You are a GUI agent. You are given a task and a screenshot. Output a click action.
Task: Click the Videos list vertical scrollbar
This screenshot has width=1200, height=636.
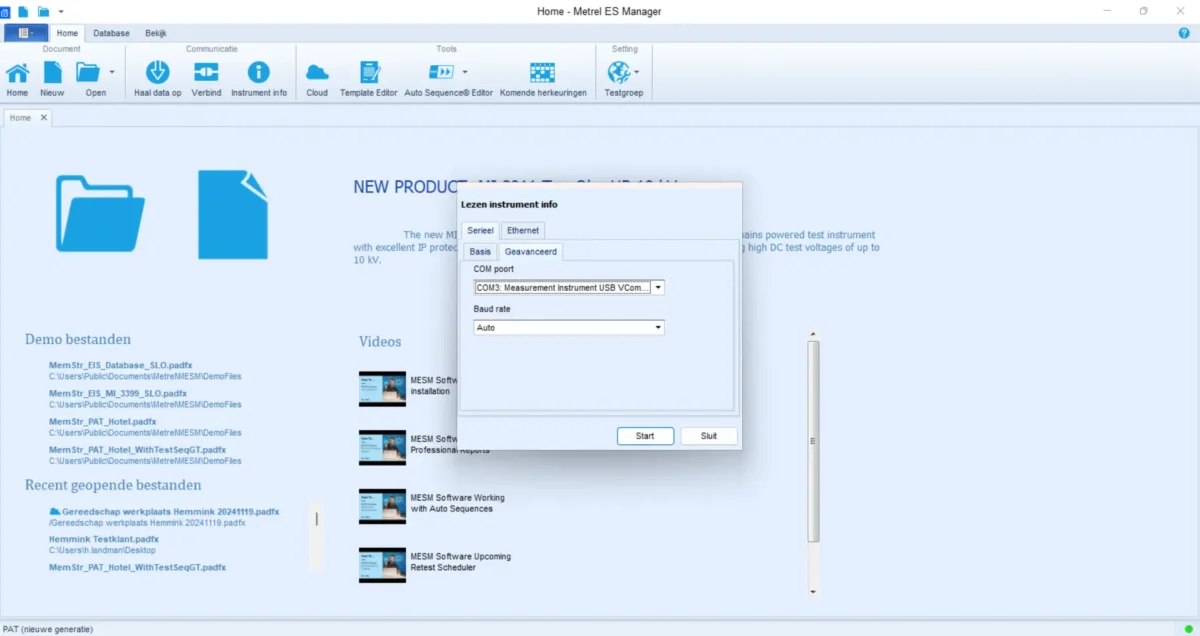click(813, 440)
